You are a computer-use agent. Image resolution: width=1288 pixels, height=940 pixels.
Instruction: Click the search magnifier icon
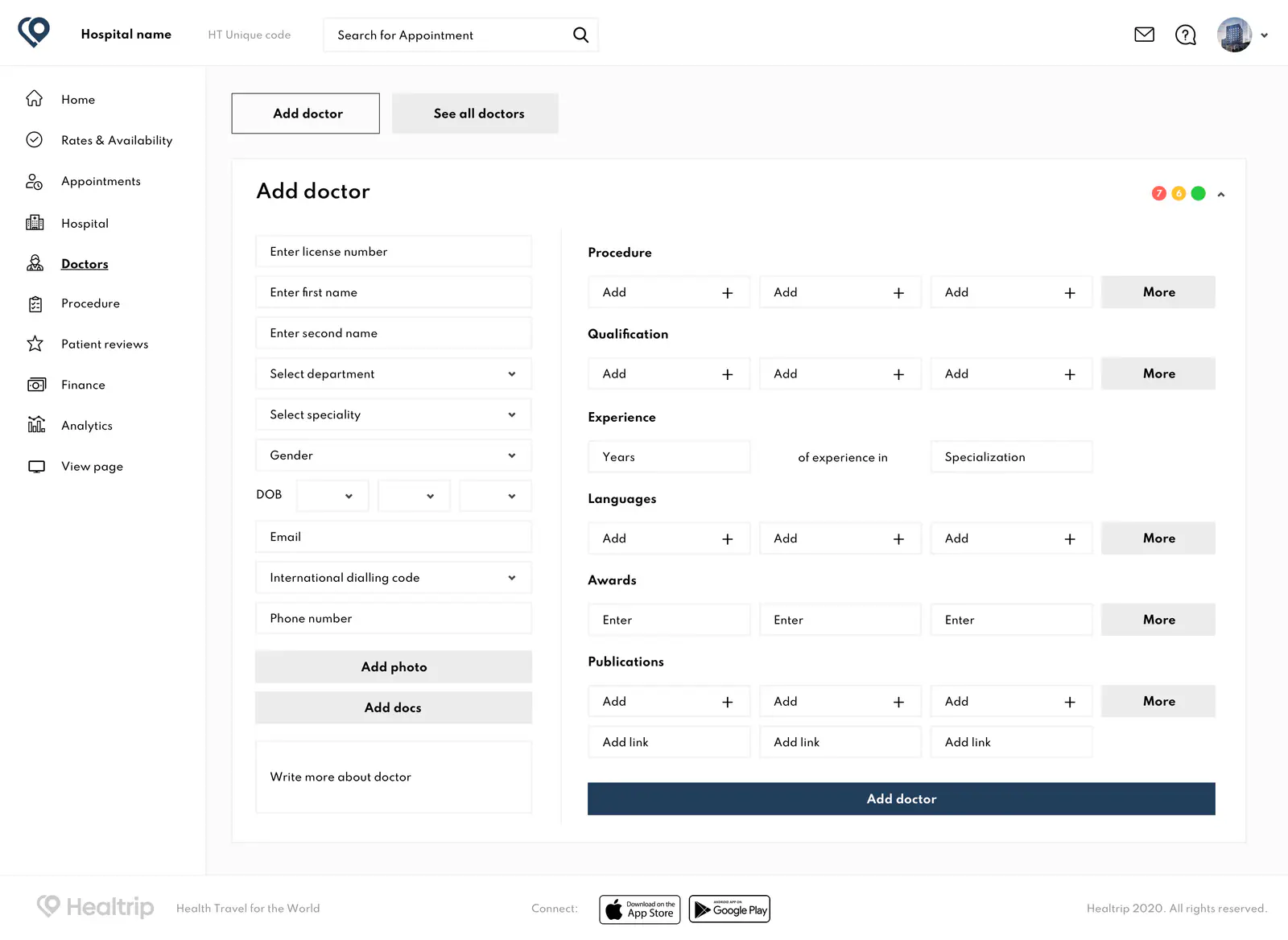580,35
